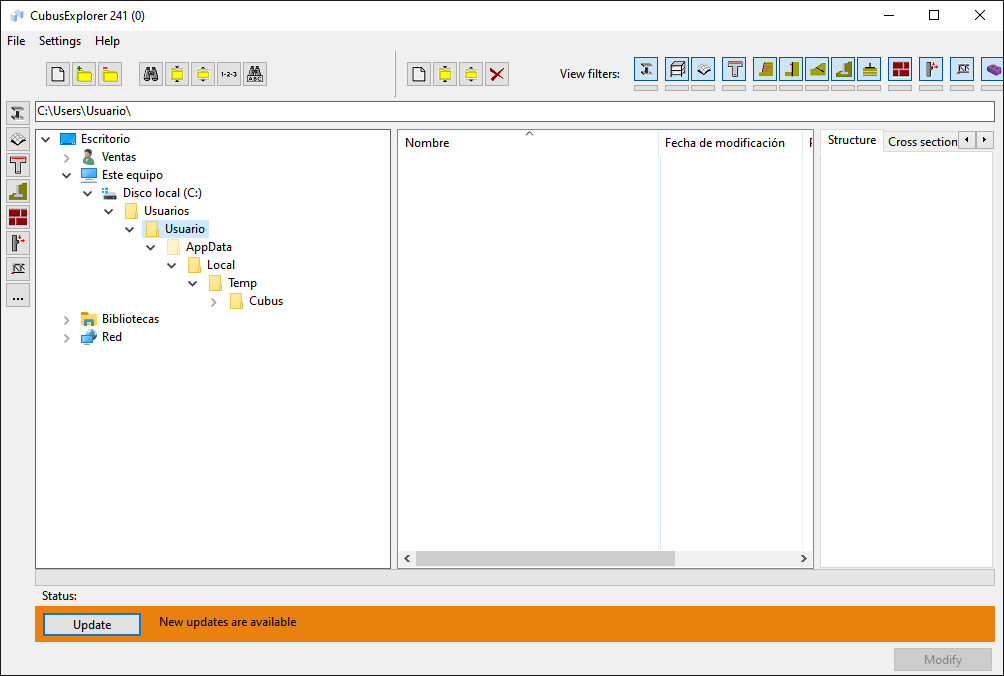Screen dimensions: 1004x676
Task: Switch to the Cross section tab
Action: [x=922, y=141]
